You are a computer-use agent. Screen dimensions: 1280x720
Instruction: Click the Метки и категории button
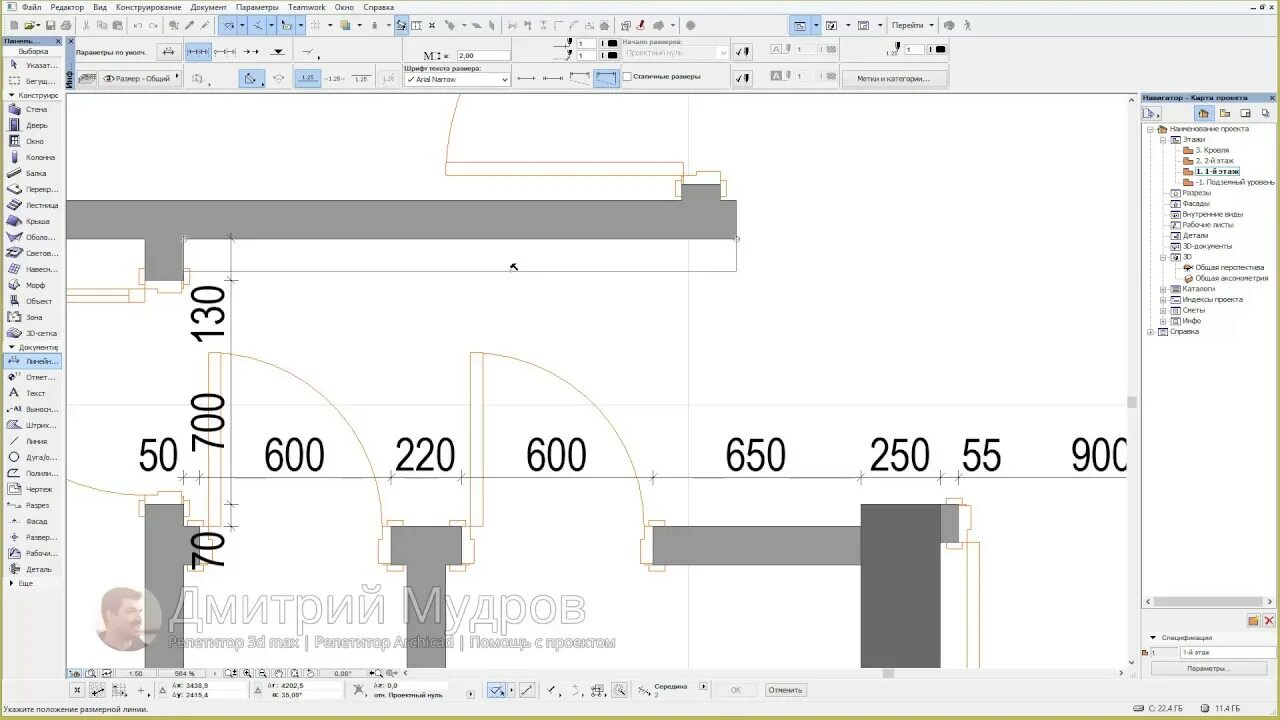pos(893,78)
